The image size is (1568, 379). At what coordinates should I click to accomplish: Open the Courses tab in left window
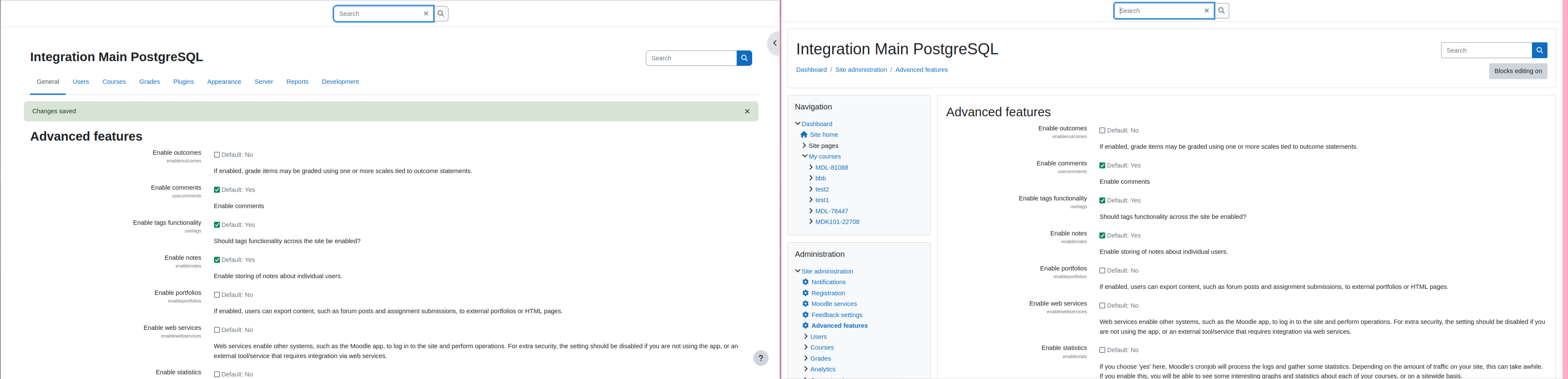(x=114, y=82)
